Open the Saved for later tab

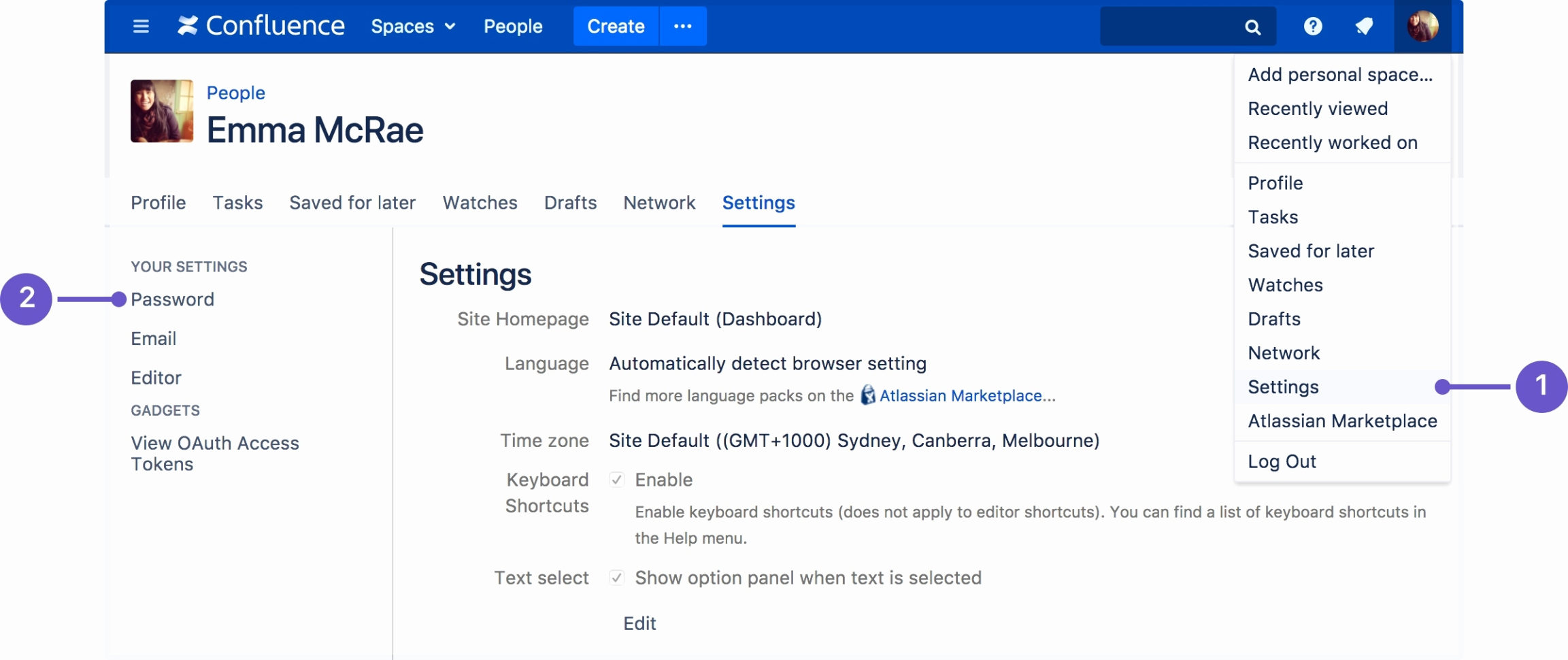point(352,203)
